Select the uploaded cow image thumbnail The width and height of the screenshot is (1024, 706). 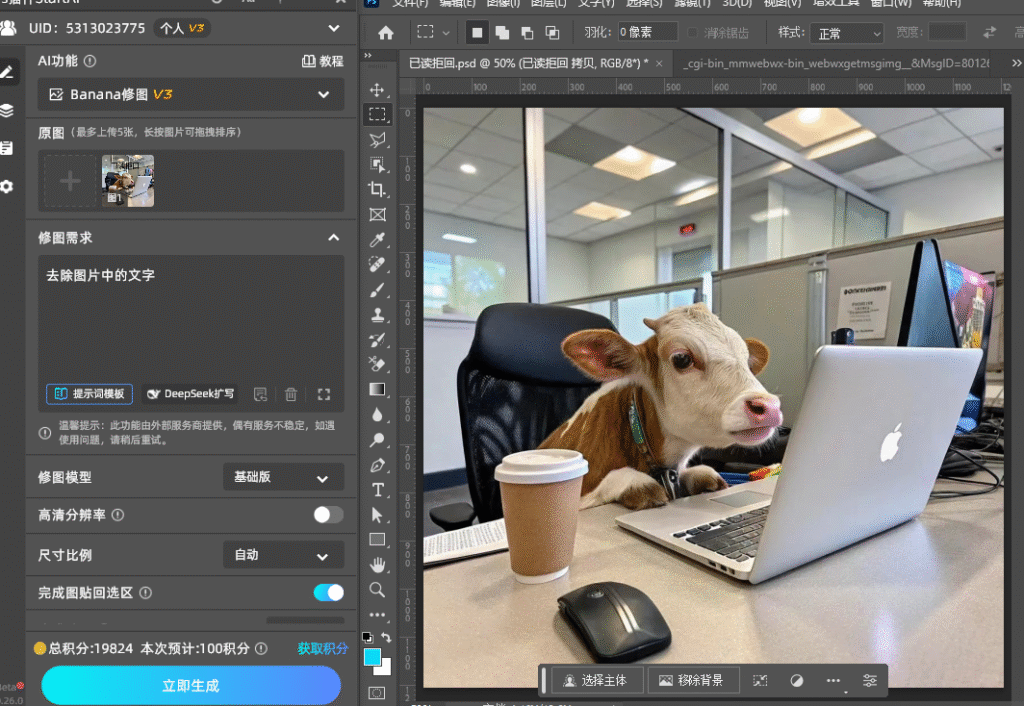click(128, 181)
